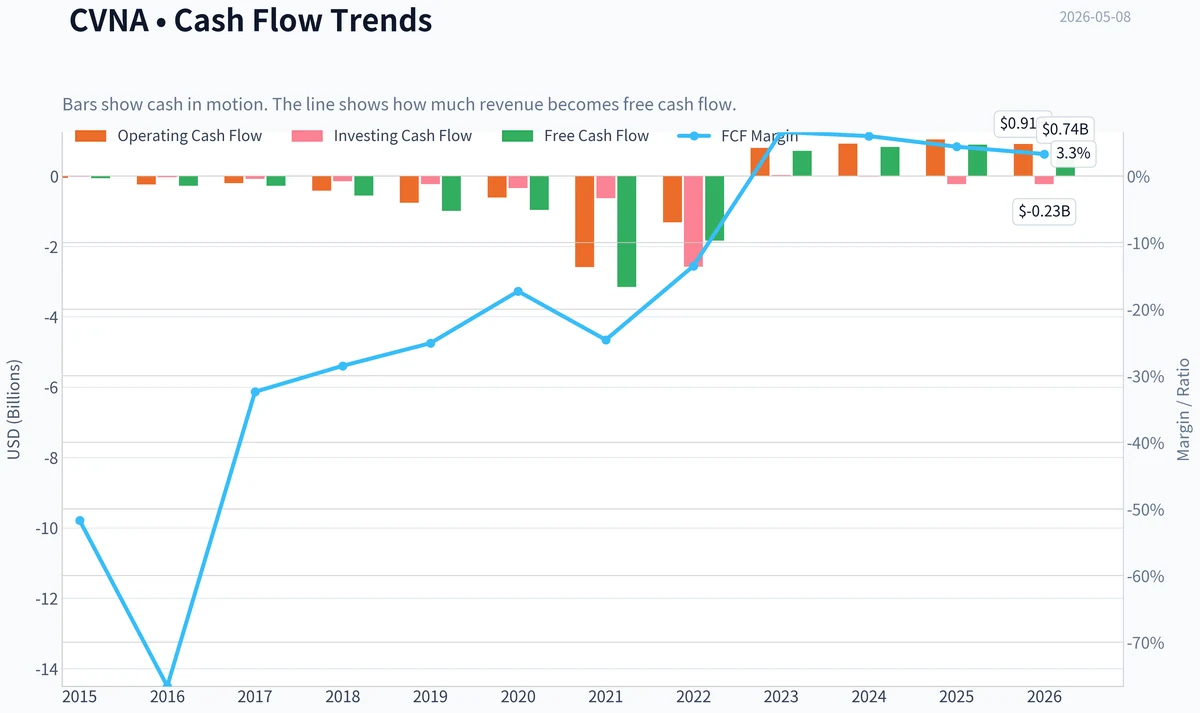Click the "2026" x-axis label
The image size is (1200, 713).
click(1044, 695)
